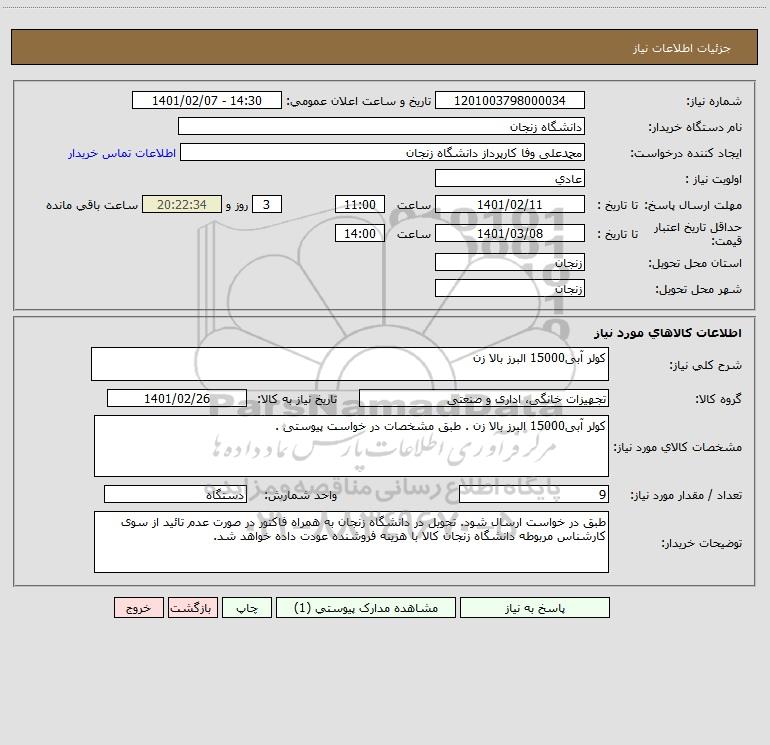Click مشخصات کالای مورد نیاز label
Viewport: 770px width, 745px height.
coord(678,447)
